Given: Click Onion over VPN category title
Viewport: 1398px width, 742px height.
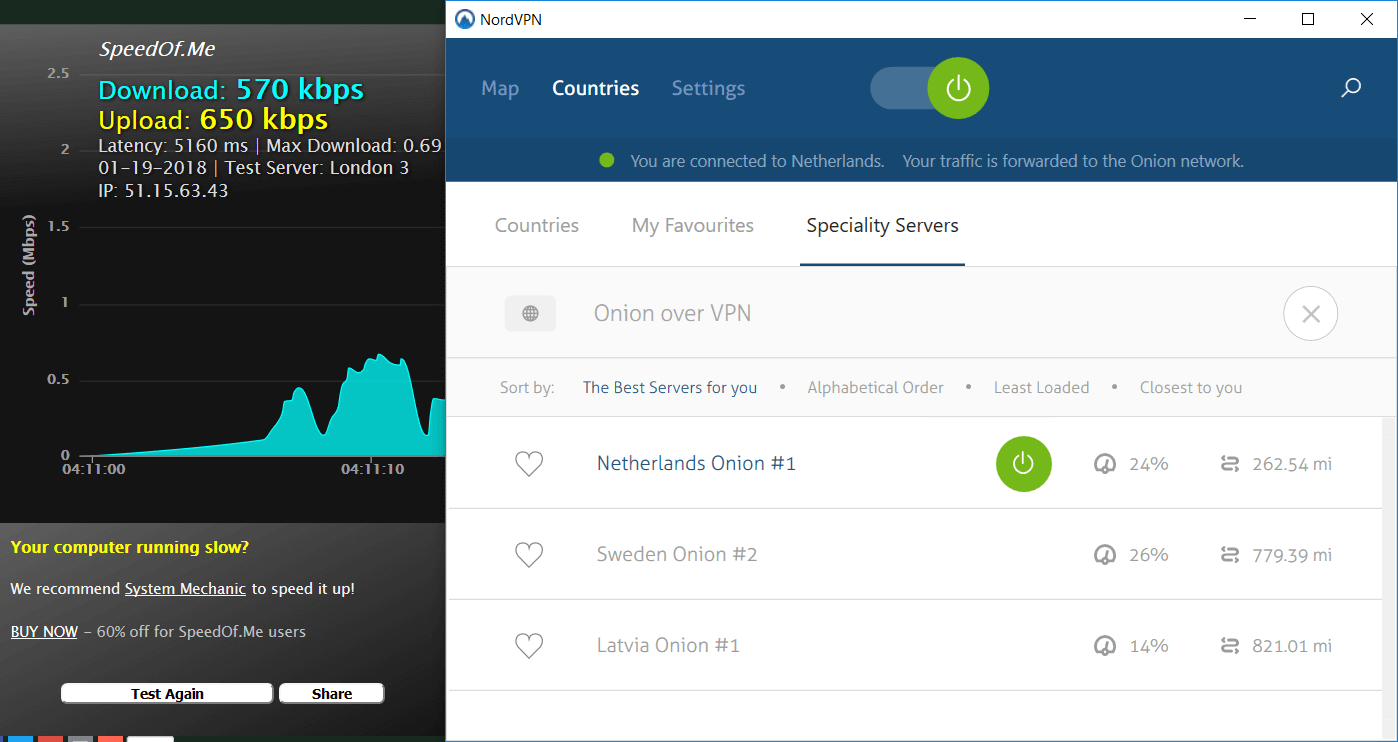Looking at the screenshot, I should tap(672, 314).
